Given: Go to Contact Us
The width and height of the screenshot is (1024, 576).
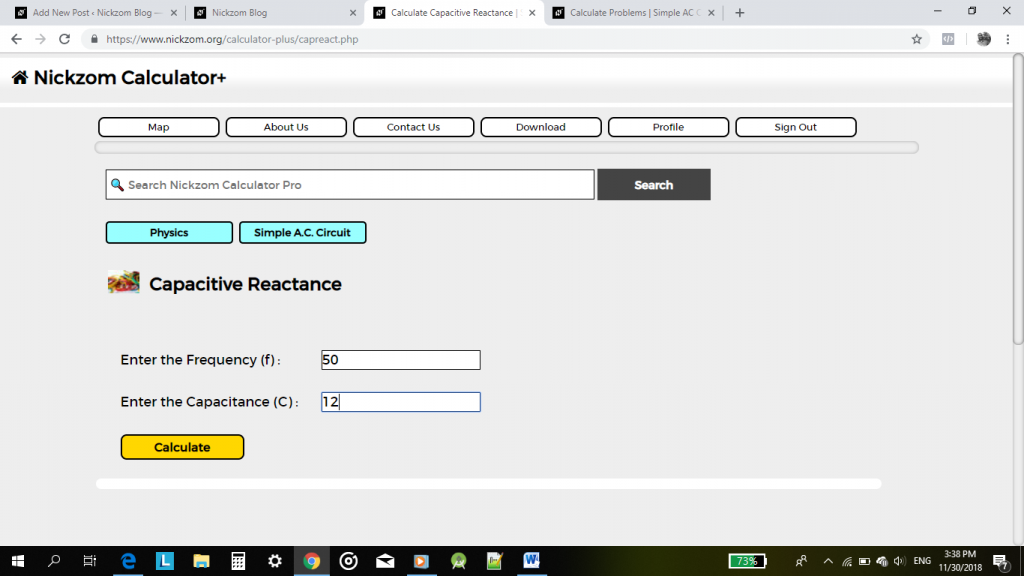Looking at the screenshot, I should 413,127.
